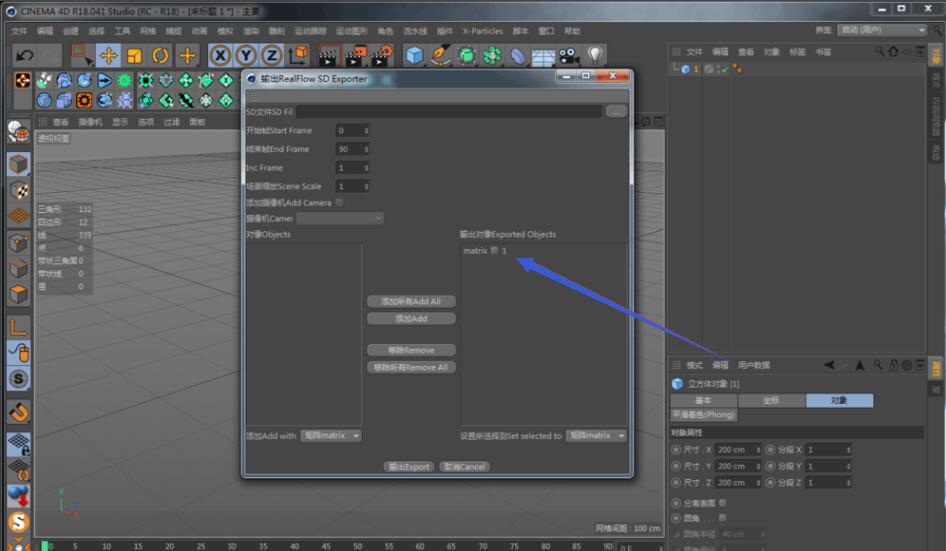
Task: Click the Remove button
Action: point(411,350)
